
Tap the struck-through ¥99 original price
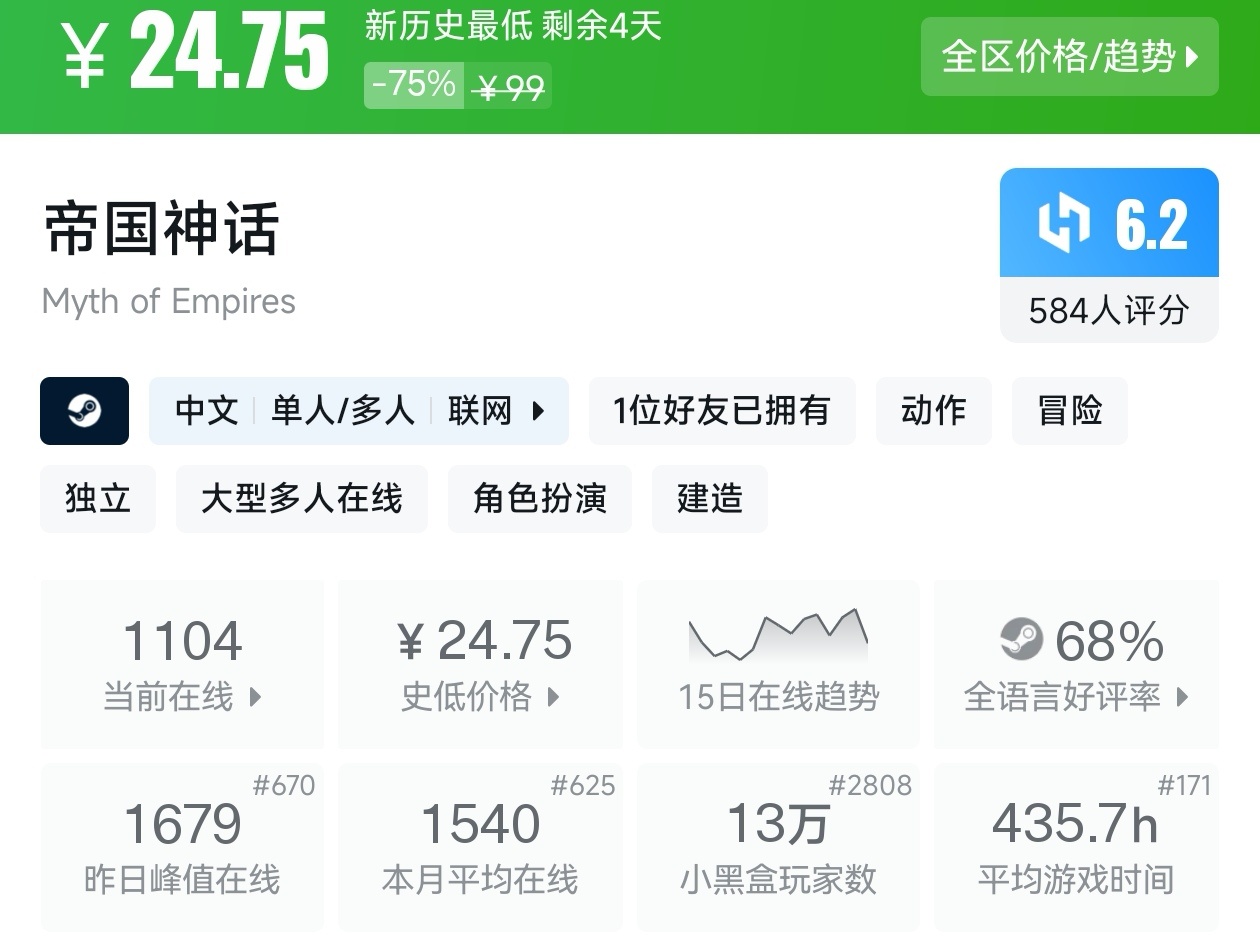coord(510,88)
